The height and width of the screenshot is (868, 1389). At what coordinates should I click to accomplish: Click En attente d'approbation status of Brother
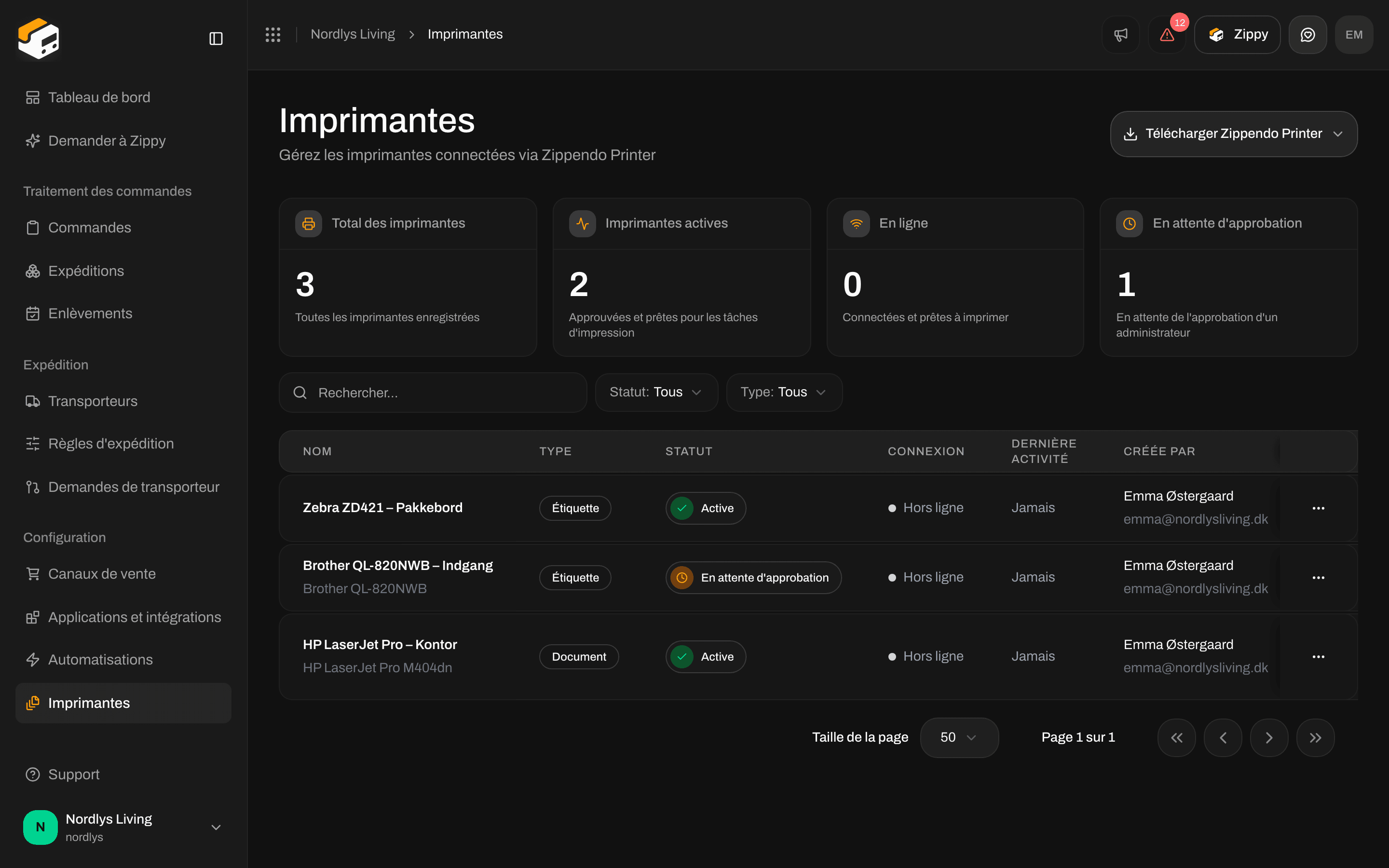click(x=754, y=578)
